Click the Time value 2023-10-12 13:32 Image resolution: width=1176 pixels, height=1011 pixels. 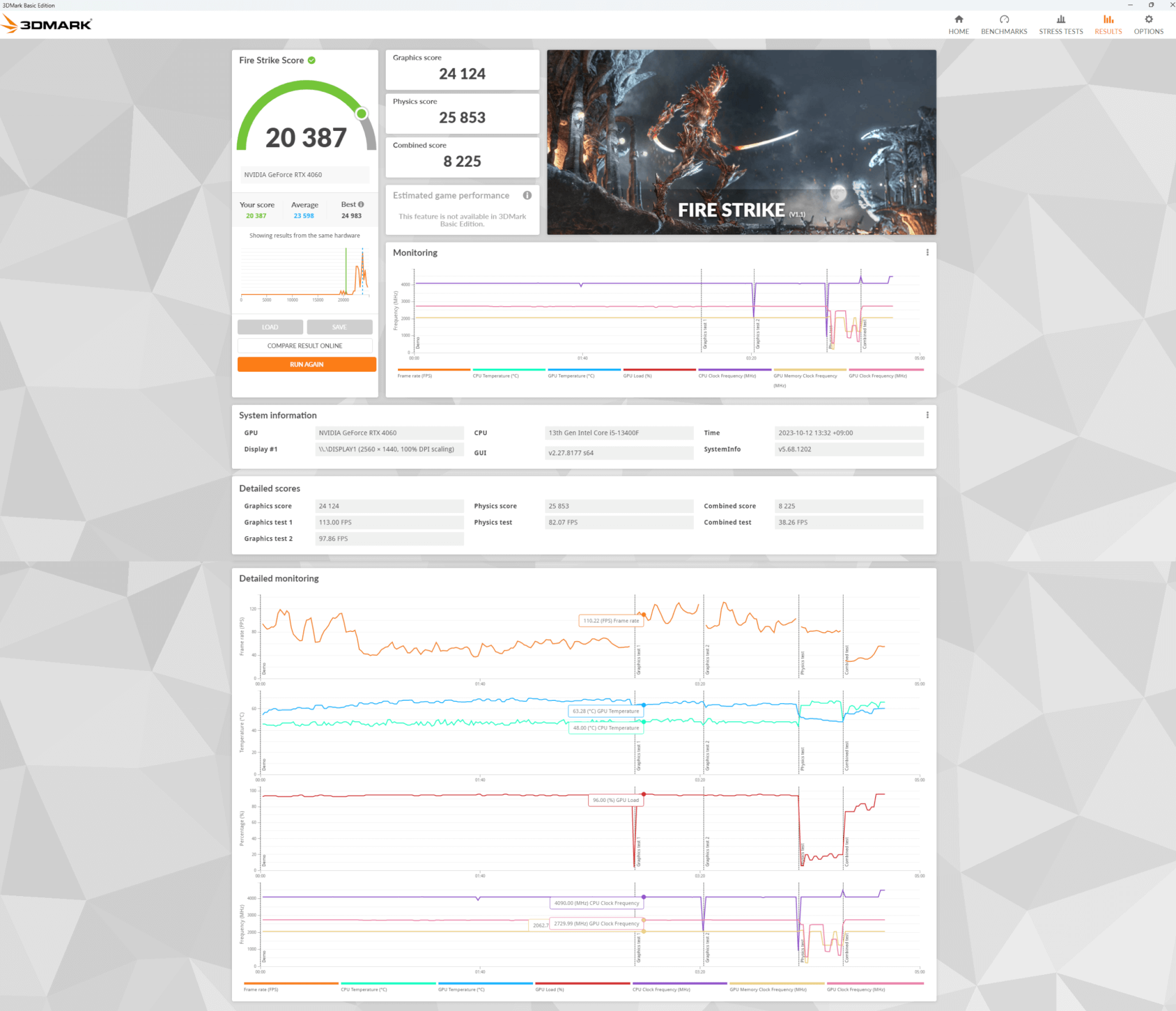click(849, 433)
